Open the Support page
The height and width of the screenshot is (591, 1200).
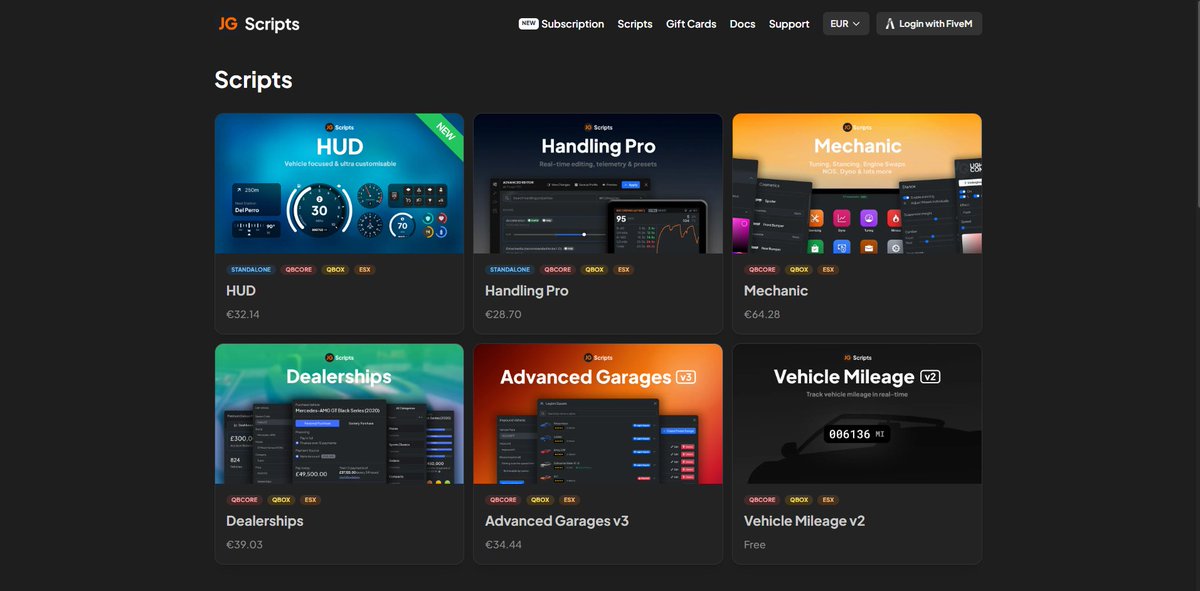[x=789, y=24]
